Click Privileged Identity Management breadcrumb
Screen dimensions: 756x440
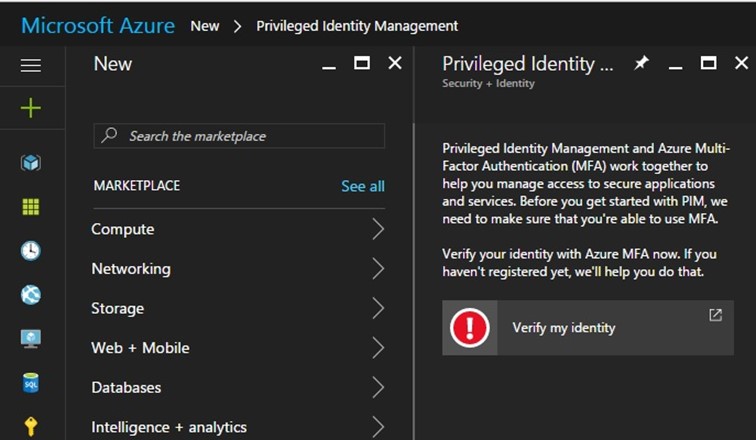tap(357, 26)
